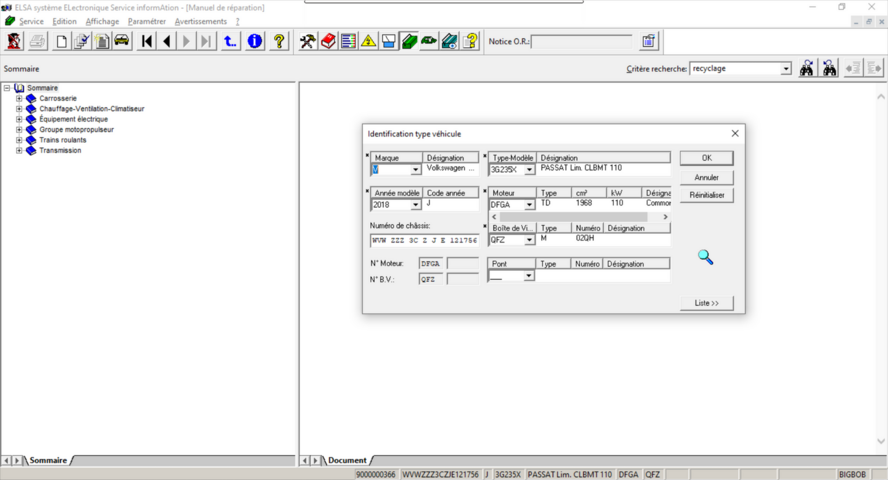
Task: Open the Edition menu
Action: point(64,22)
